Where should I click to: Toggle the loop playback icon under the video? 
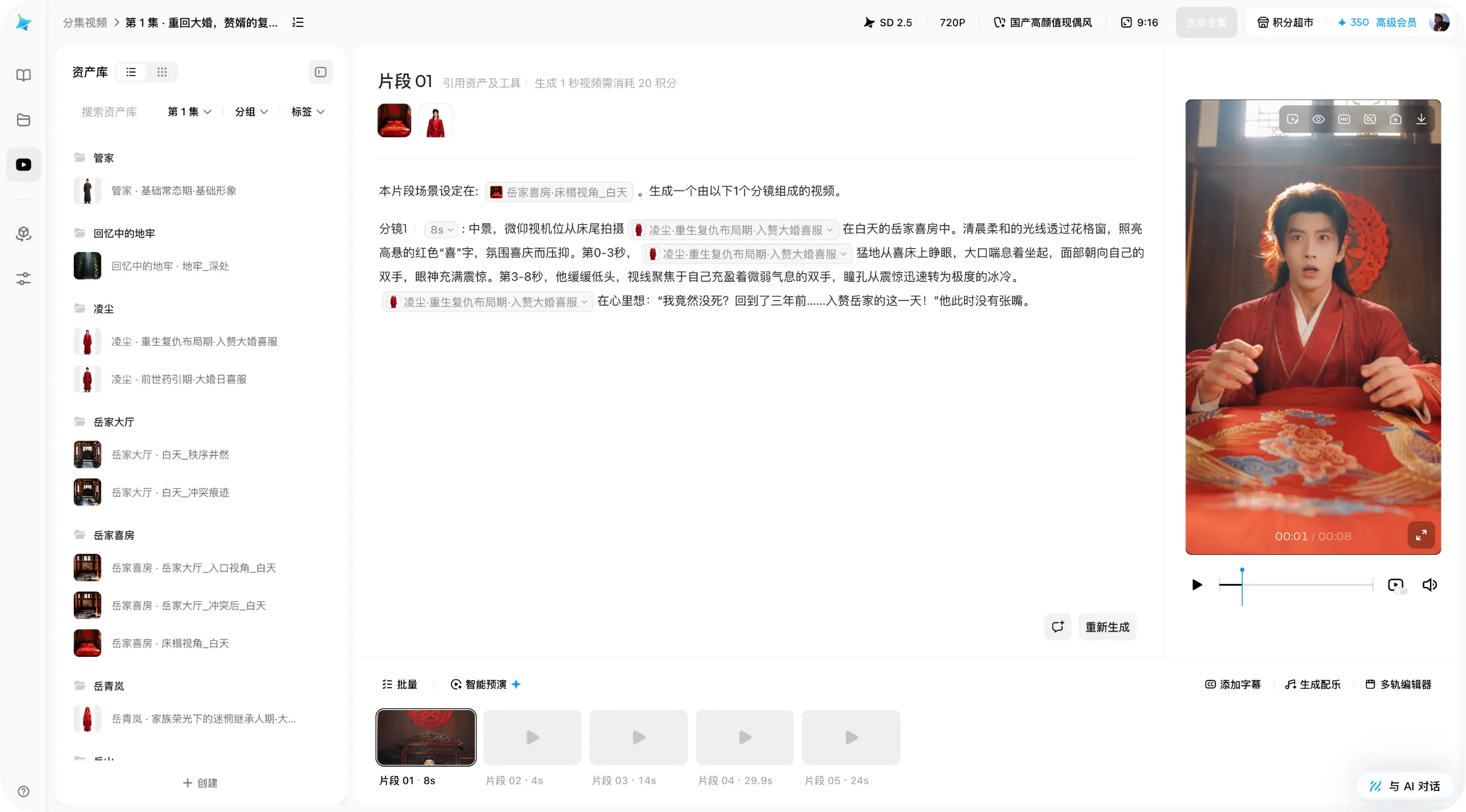point(1396,585)
